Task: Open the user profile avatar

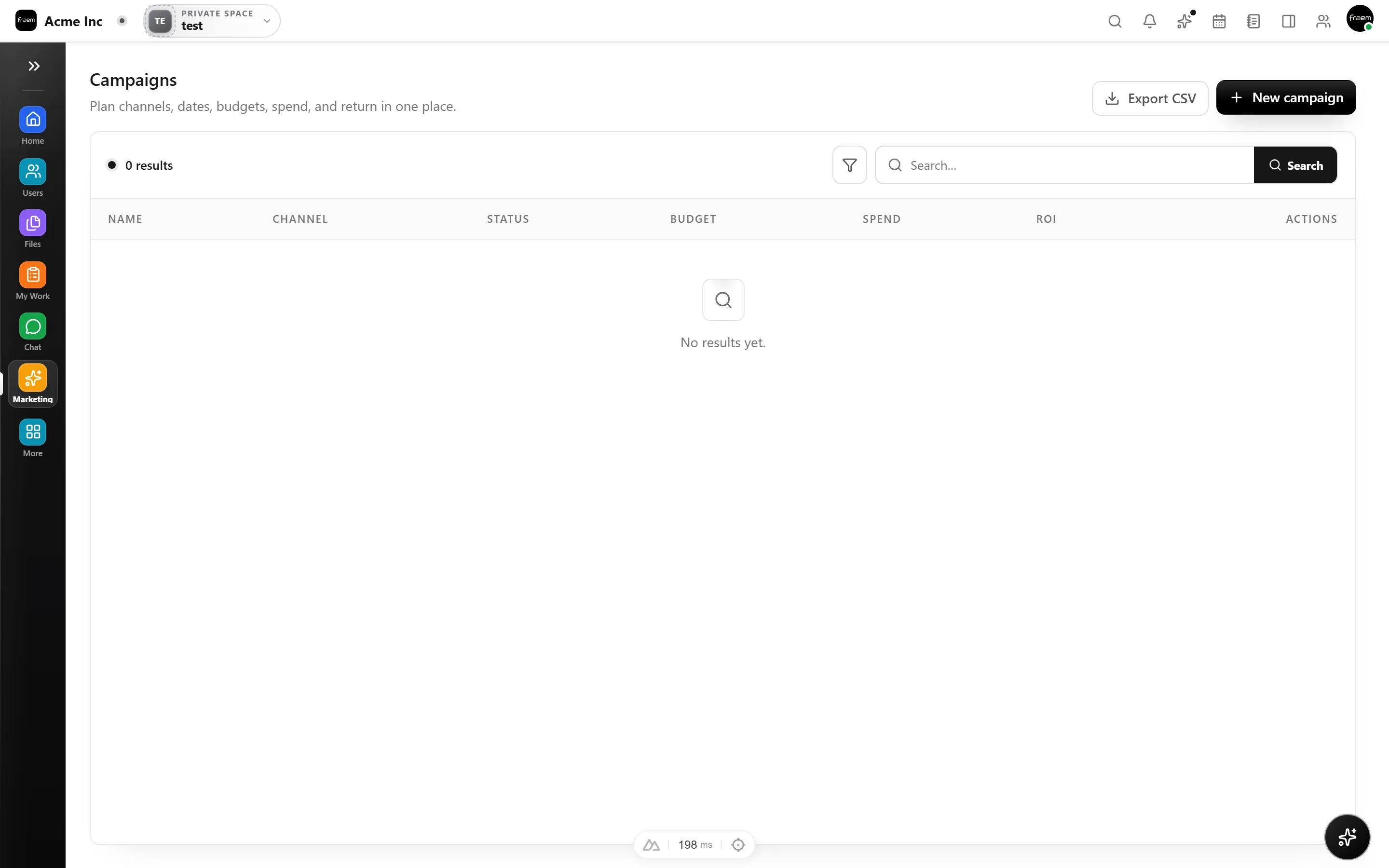Action: coord(1360,19)
